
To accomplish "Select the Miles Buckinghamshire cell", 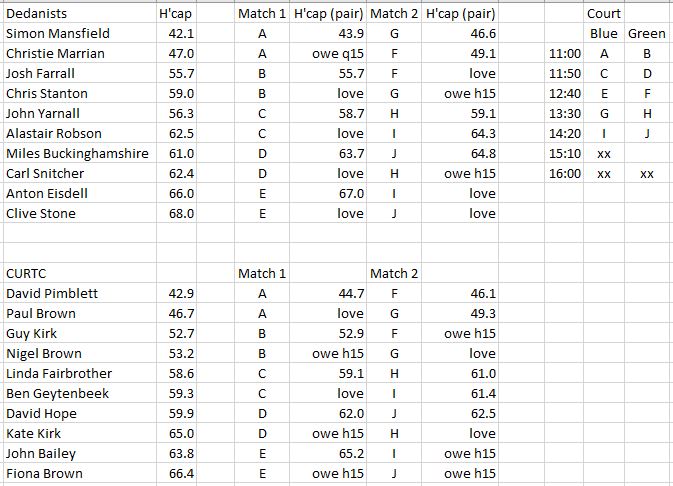I will [77, 153].
